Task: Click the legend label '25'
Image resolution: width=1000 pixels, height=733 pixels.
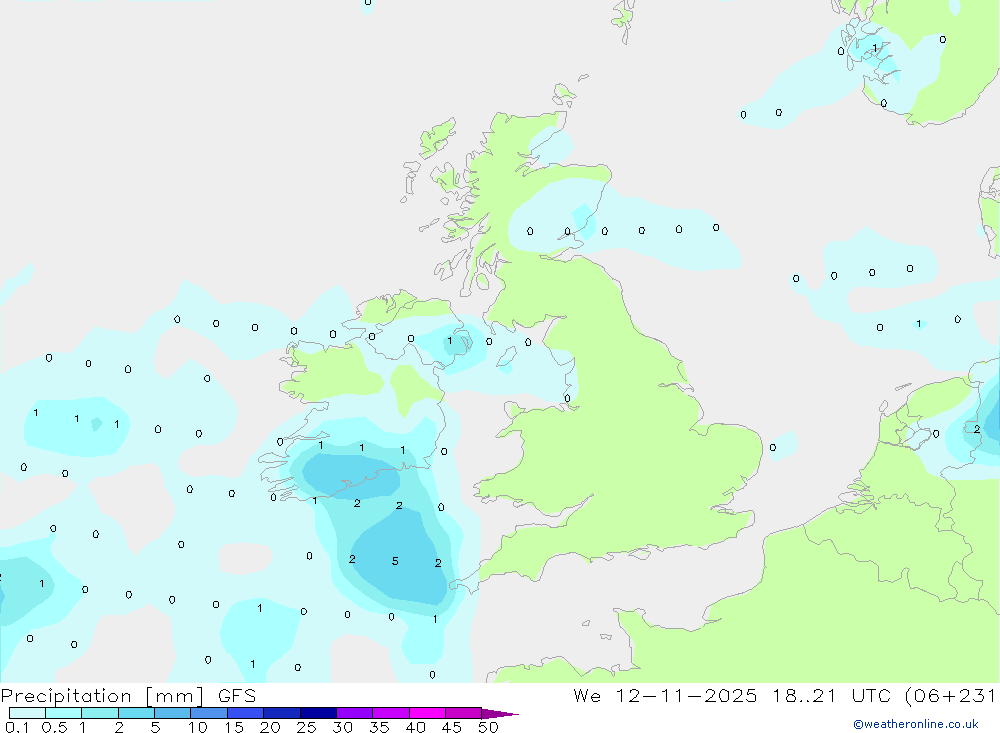Action: coord(307,727)
